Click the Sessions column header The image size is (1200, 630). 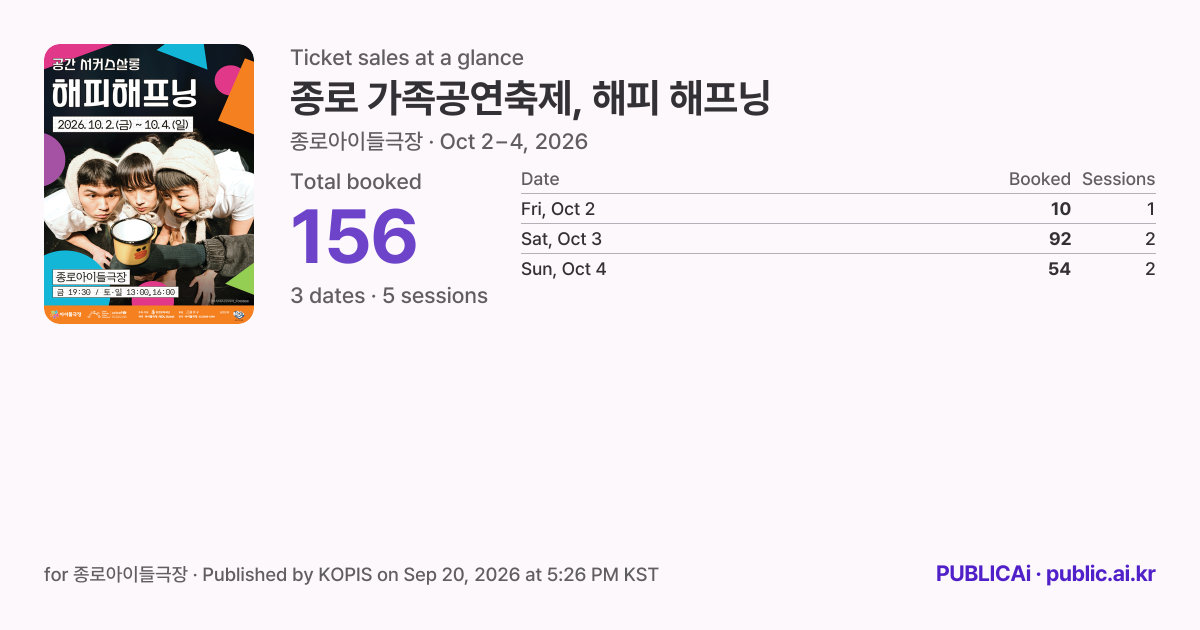1118,179
